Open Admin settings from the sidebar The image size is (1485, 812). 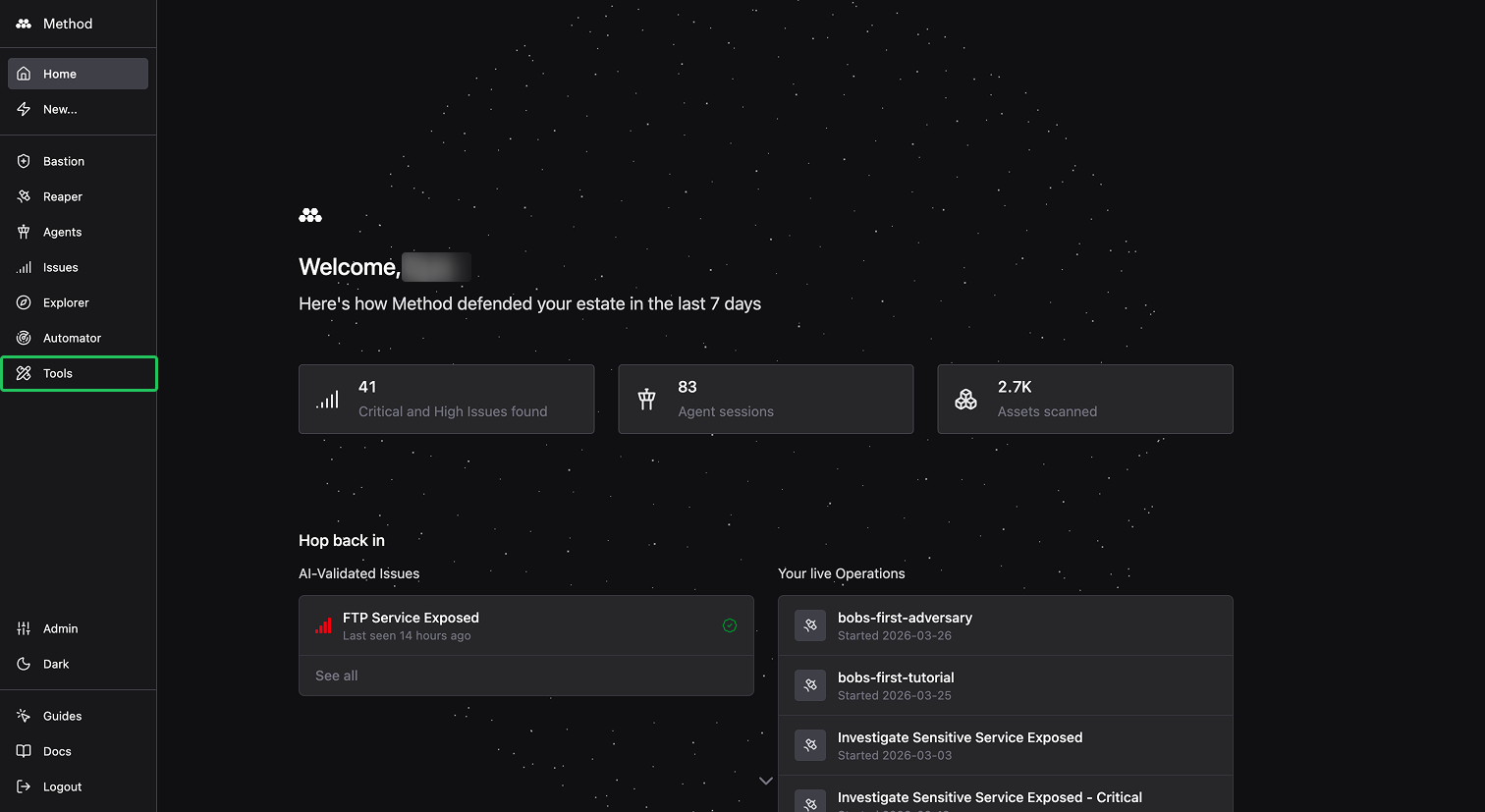pyautogui.click(x=60, y=628)
